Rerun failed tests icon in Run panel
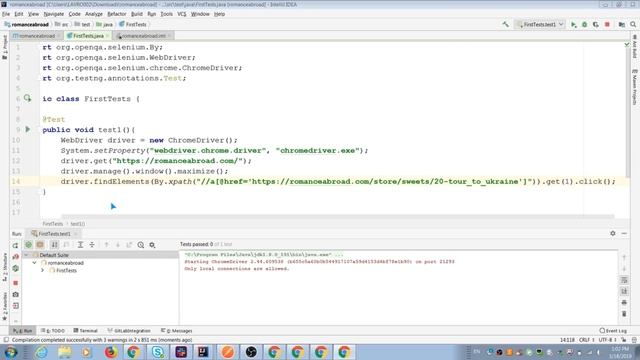The height and width of the screenshot is (360, 640). coord(16,257)
